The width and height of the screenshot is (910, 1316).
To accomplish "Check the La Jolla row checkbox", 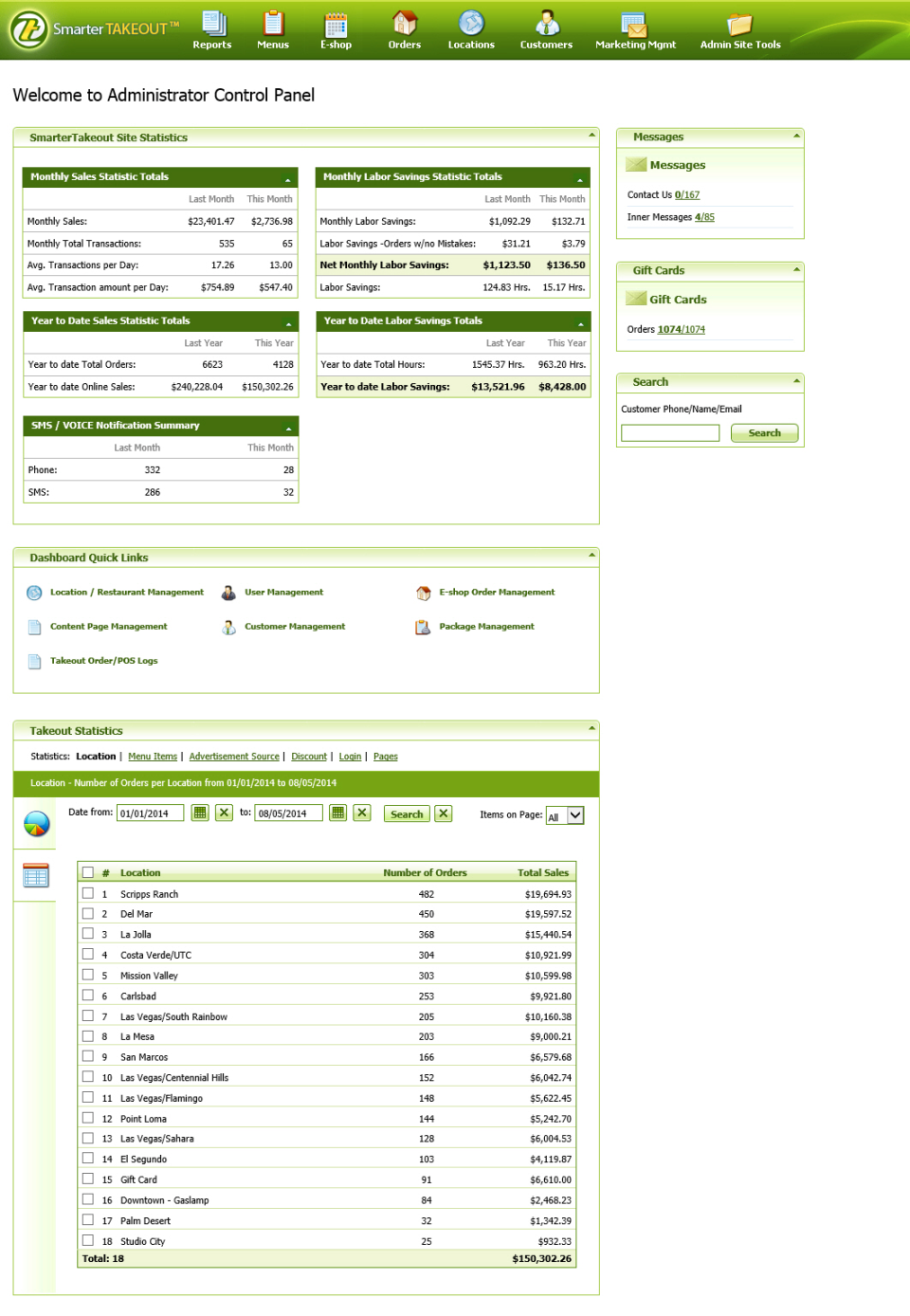I will (x=88, y=934).
